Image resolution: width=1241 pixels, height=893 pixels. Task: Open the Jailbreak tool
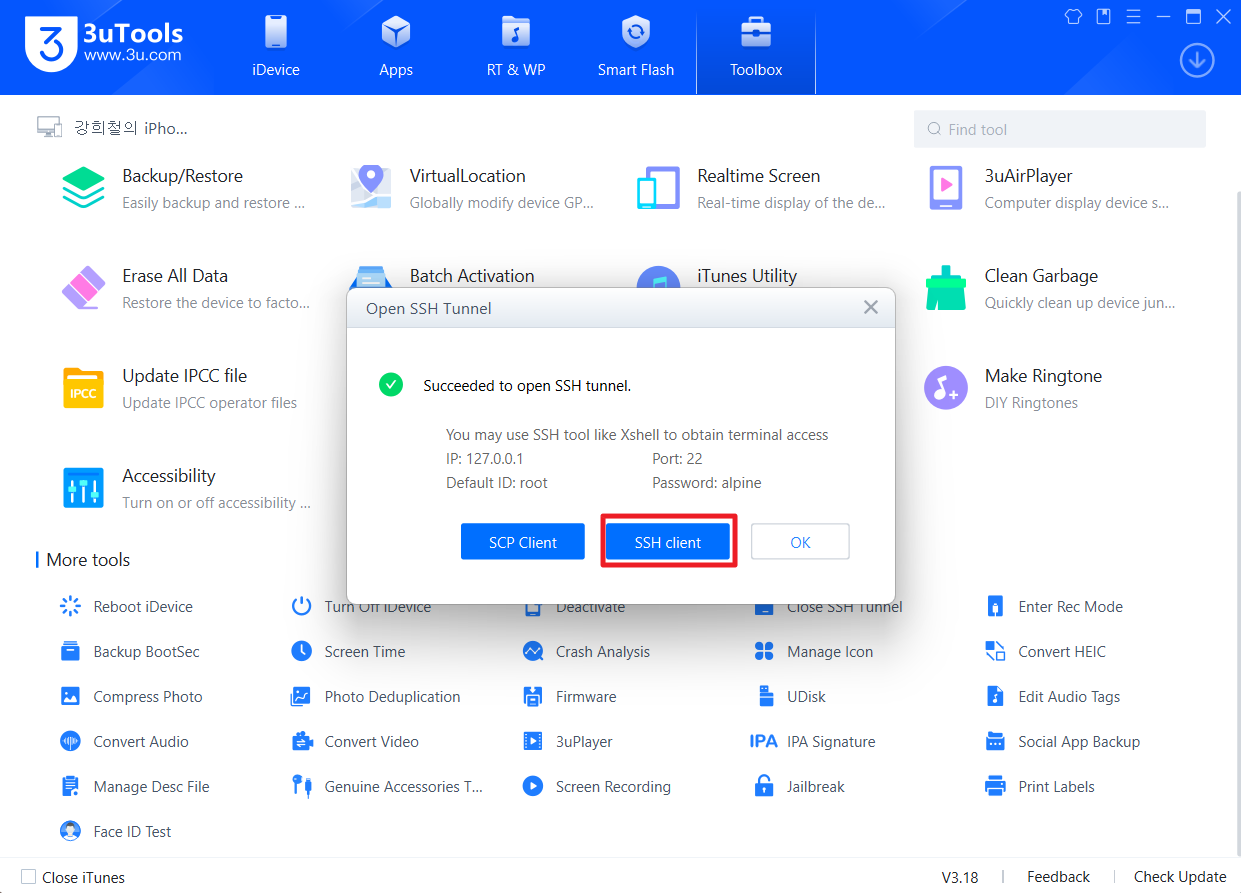pyautogui.click(x=800, y=786)
